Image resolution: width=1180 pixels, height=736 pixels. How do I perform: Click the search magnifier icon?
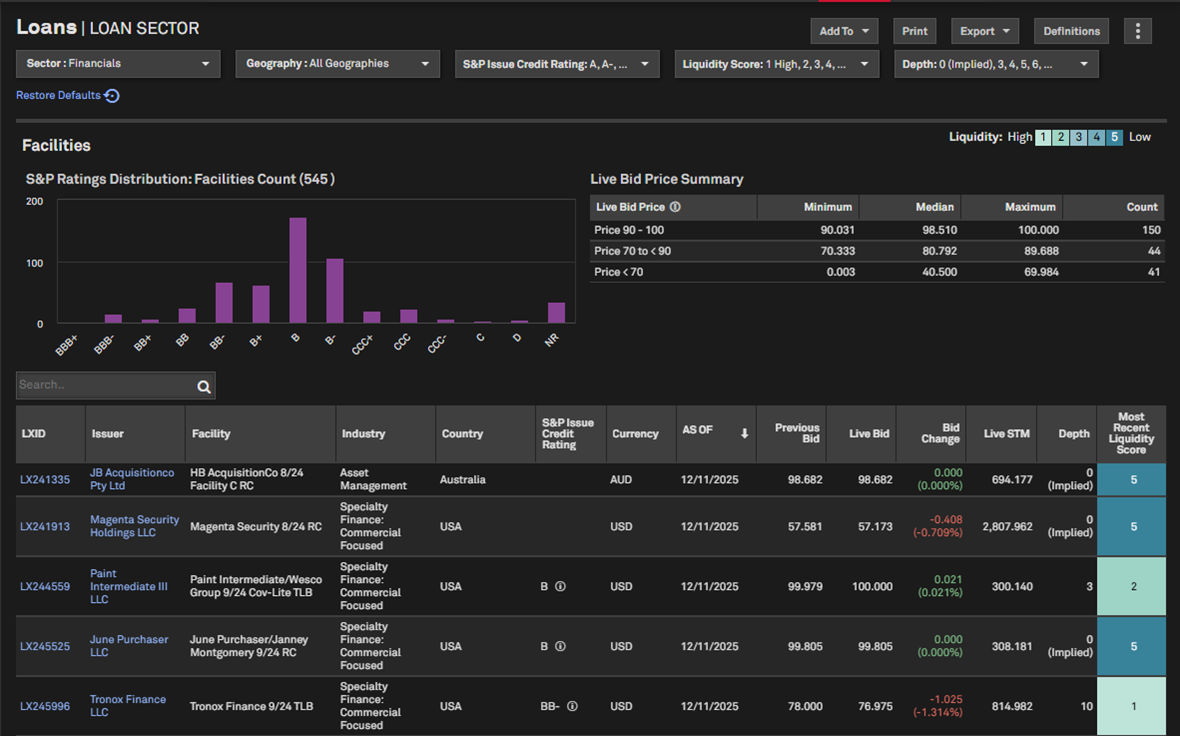tap(204, 386)
